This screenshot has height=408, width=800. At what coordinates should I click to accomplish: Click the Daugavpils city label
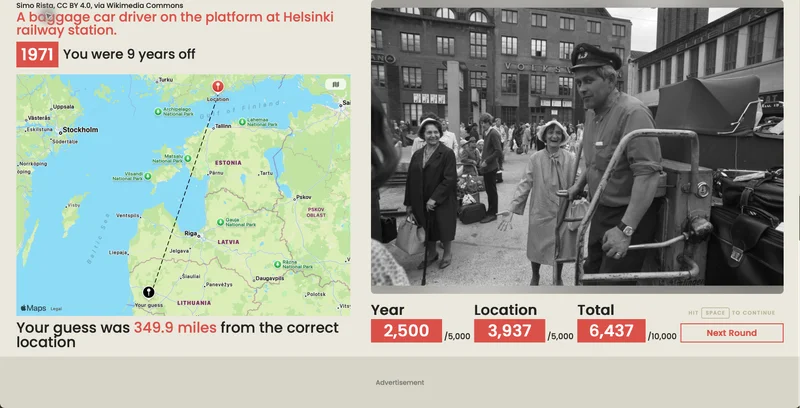[x=269, y=278]
